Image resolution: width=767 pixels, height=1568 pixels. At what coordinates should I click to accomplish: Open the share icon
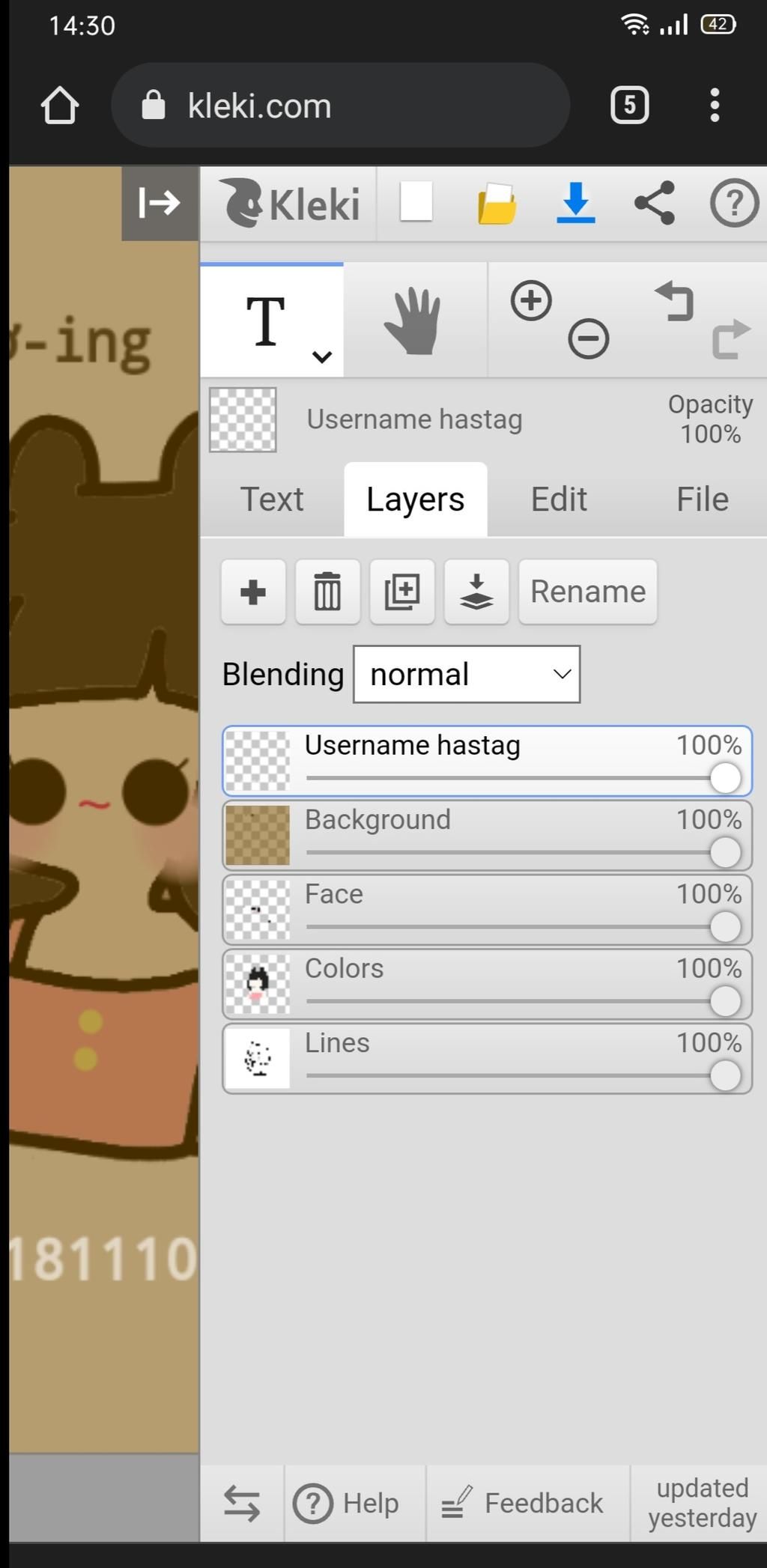(x=655, y=203)
